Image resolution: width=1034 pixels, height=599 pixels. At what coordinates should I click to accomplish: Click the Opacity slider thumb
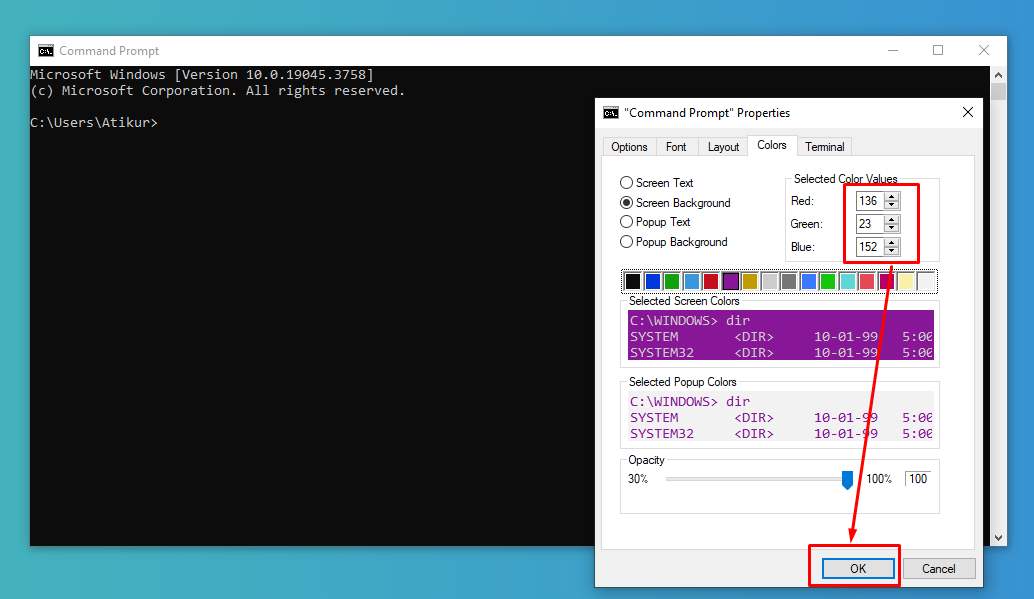848,479
